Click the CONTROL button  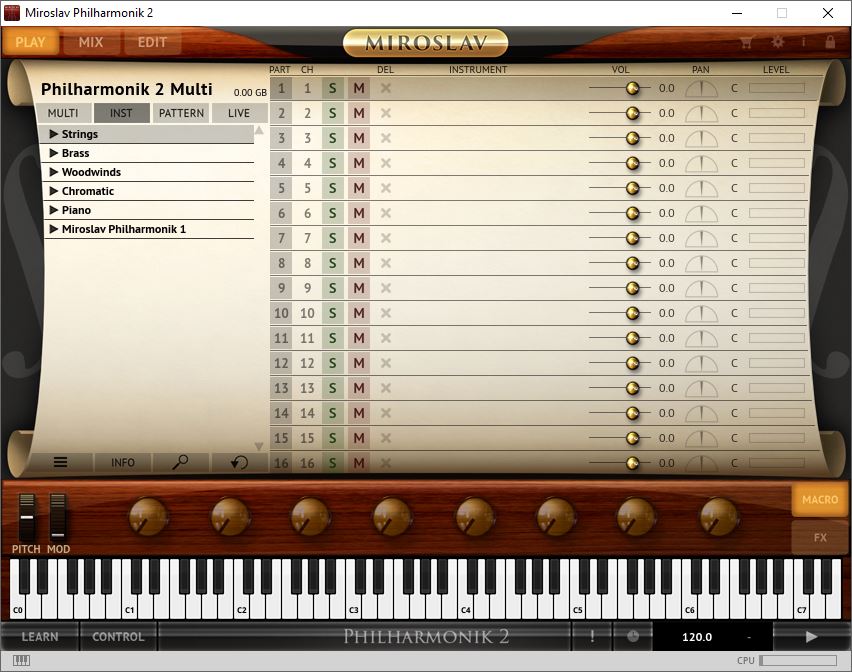coord(118,636)
